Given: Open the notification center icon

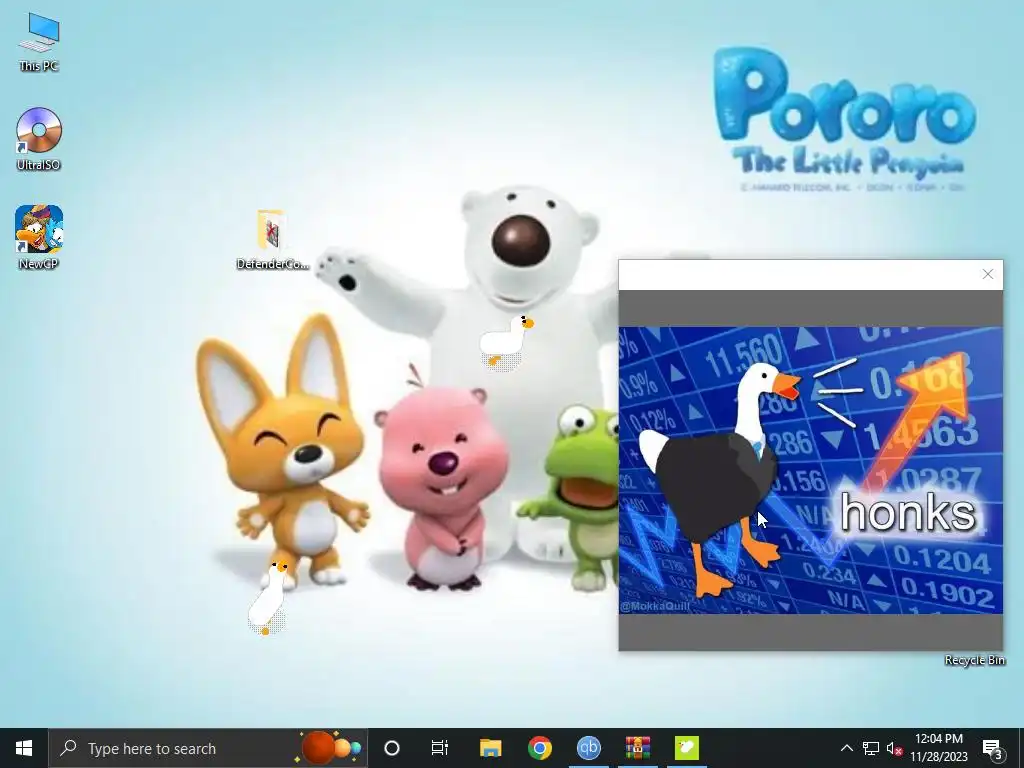Looking at the screenshot, I should coord(993,748).
